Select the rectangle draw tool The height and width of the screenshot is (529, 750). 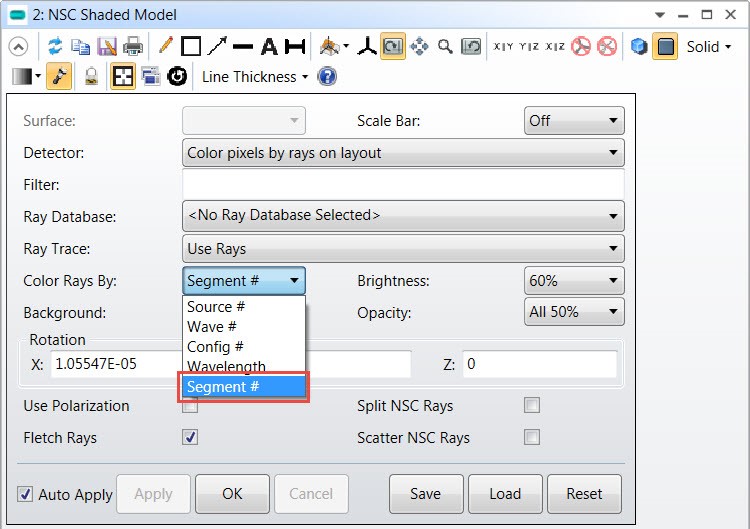[x=191, y=46]
